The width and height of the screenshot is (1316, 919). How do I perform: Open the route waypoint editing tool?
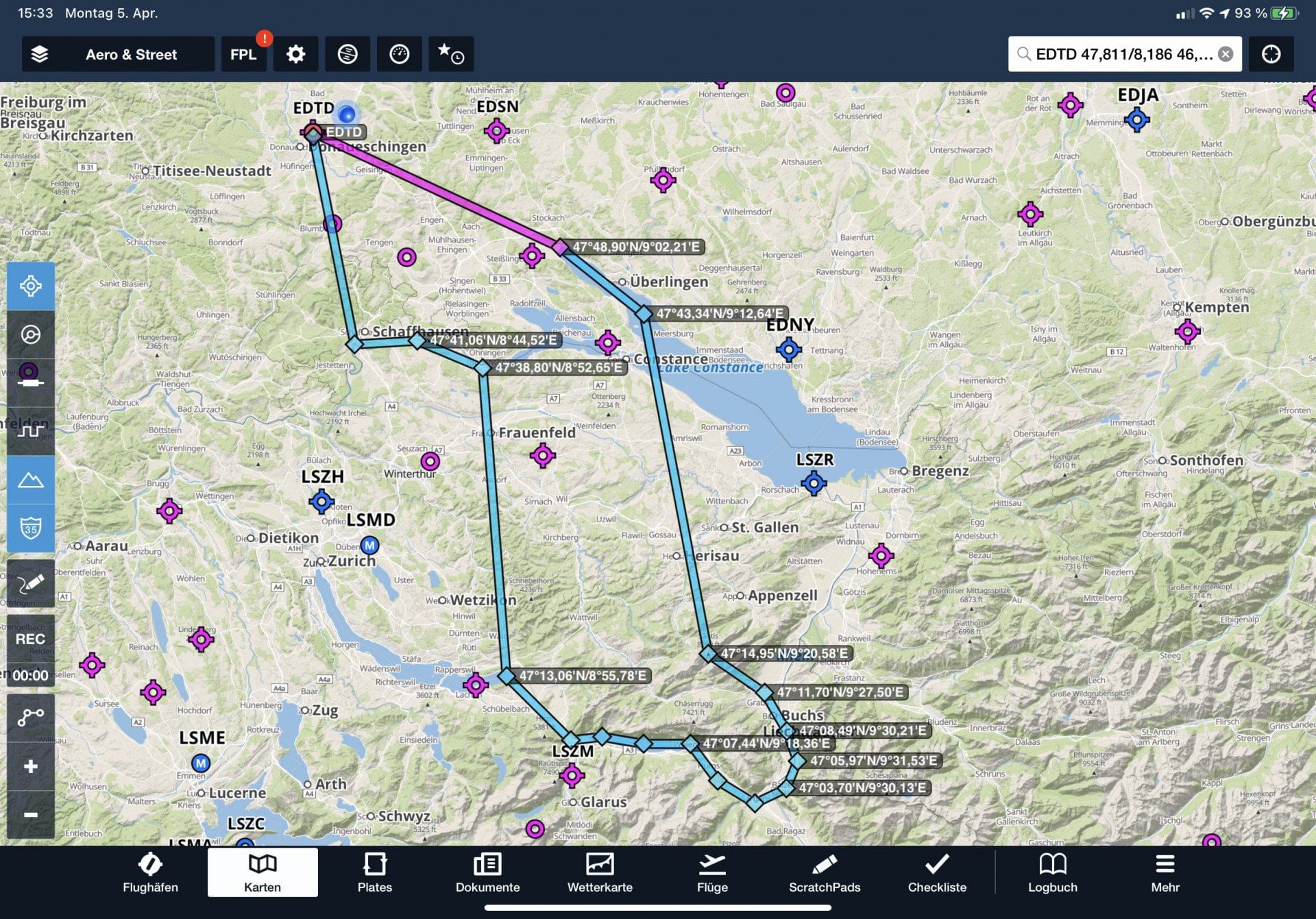[x=30, y=717]
